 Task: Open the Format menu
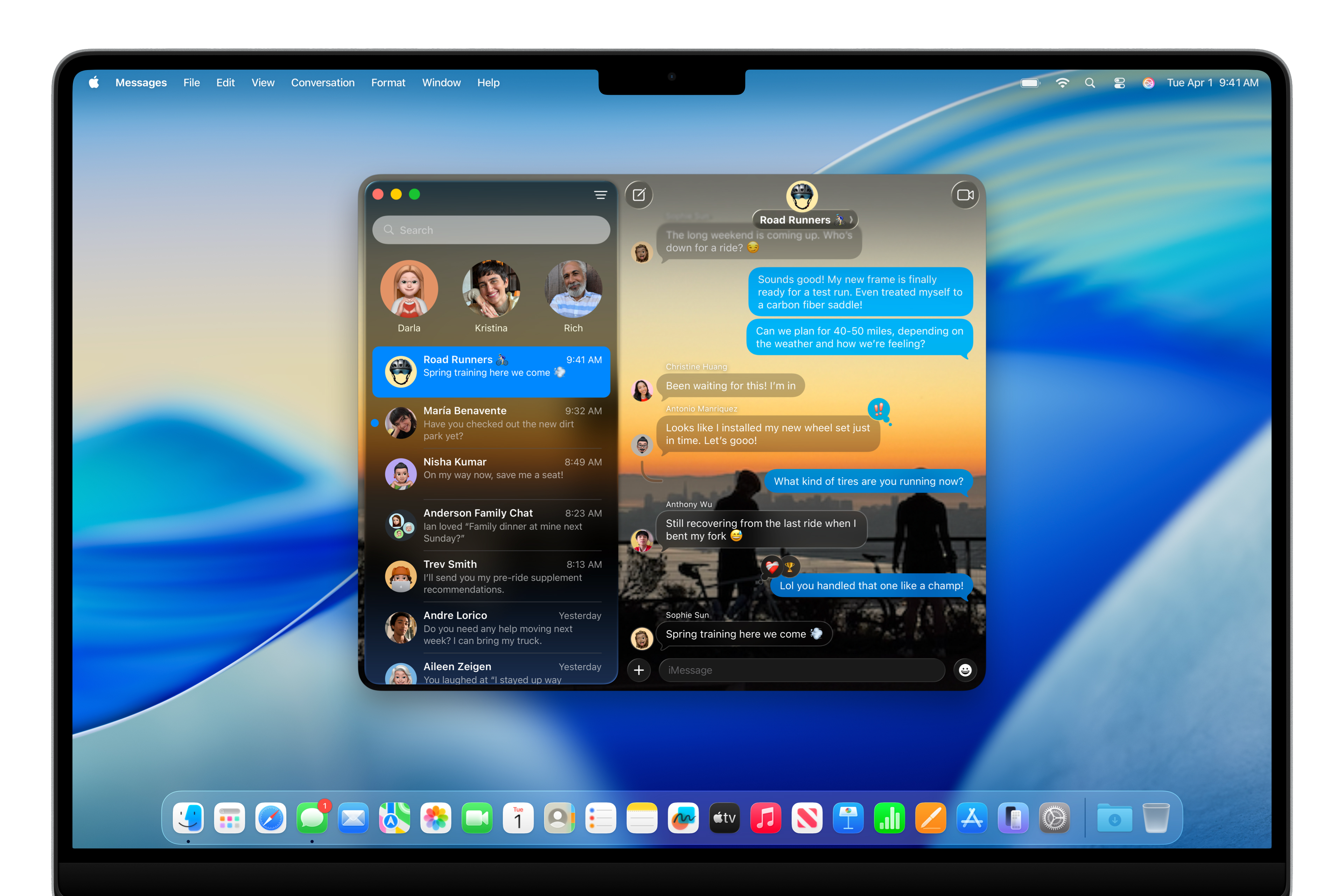pyautogui.click(x=388, y=82)
